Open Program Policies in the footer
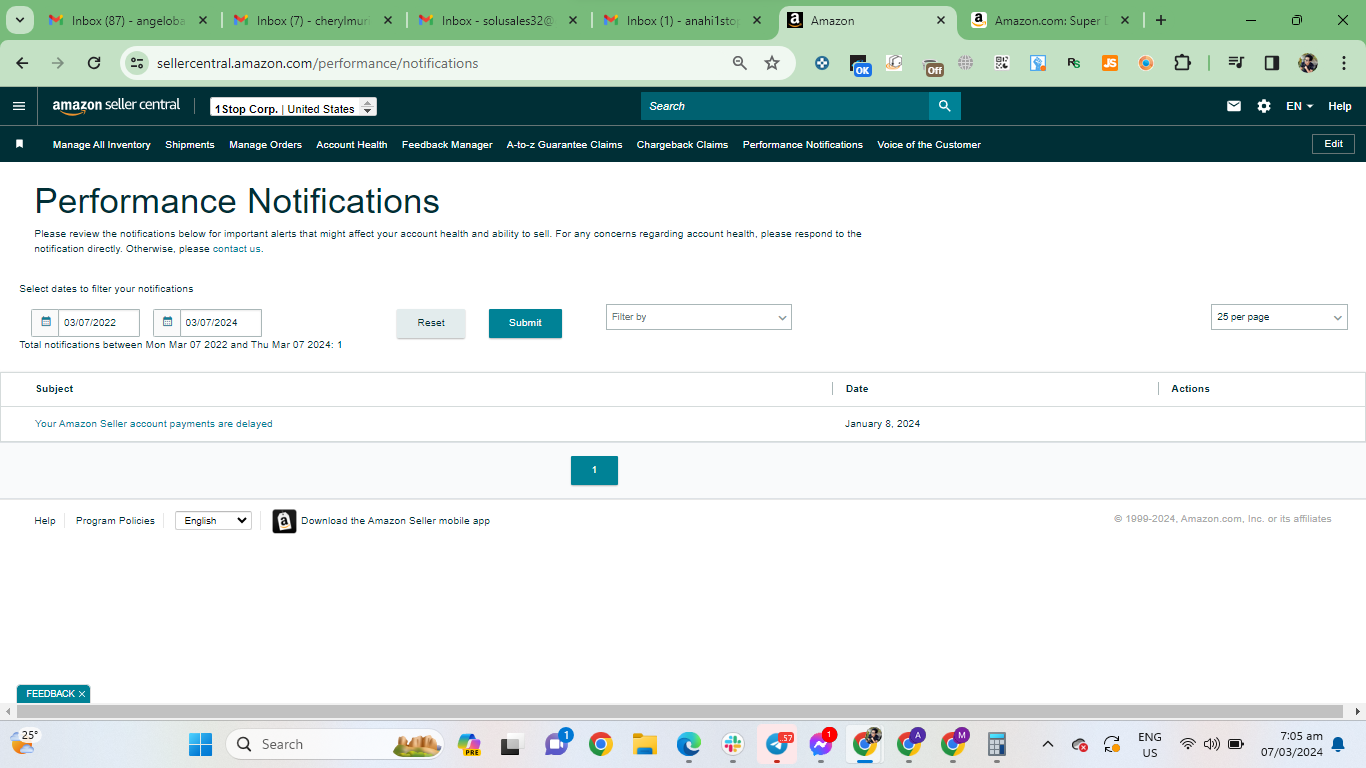Image resolution: width=1366 pixels, height=768 pixels. (x=115, y=521)
